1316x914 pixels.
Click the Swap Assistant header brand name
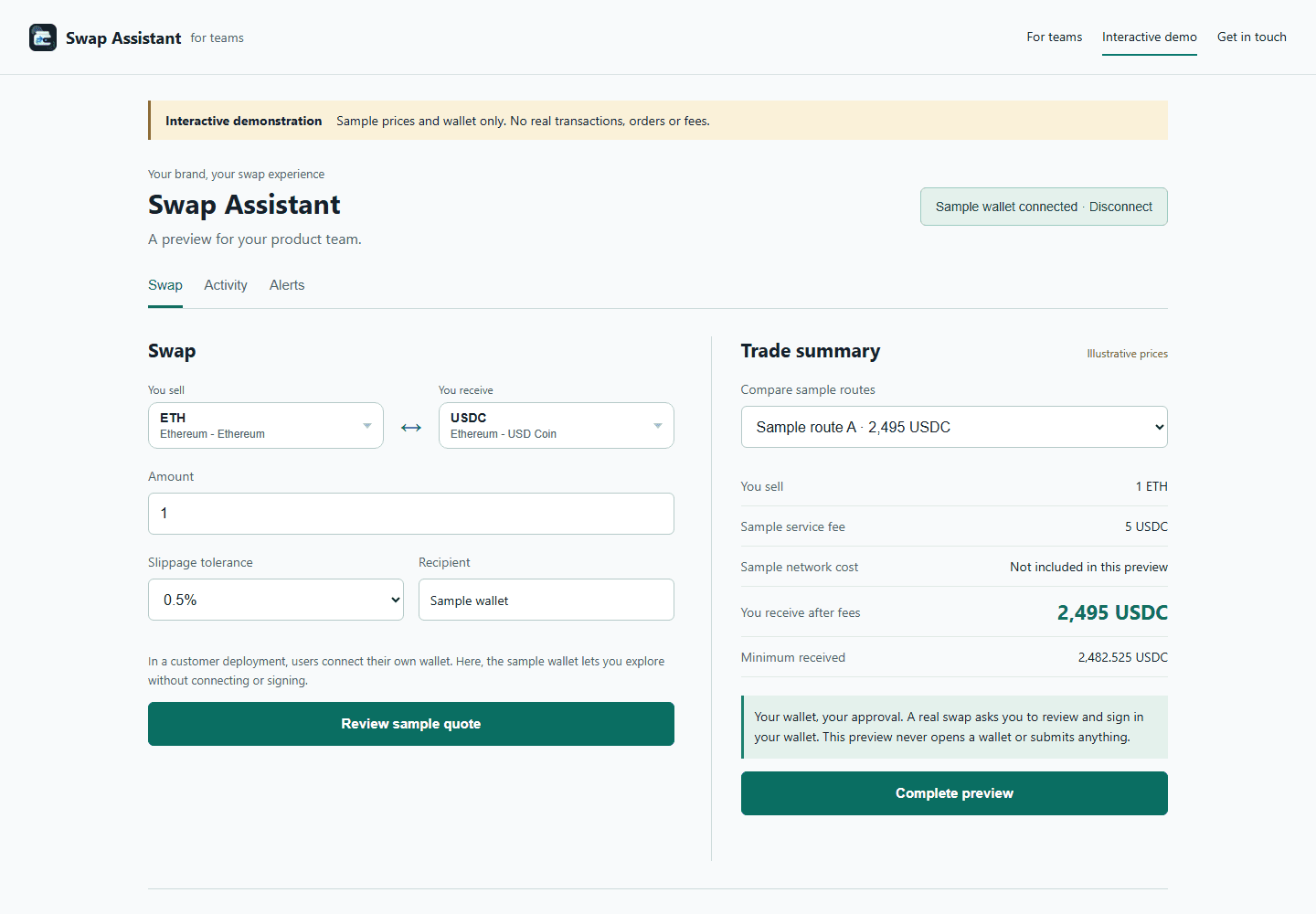(123, 37)
